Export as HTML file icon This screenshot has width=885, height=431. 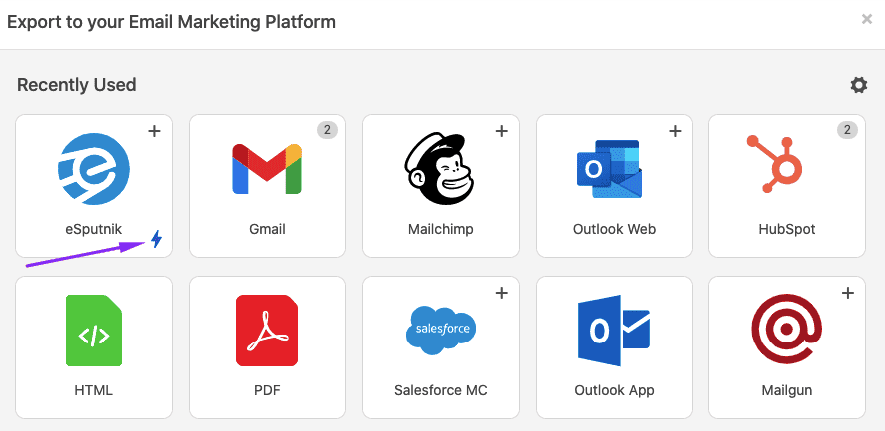pos(94,331)
